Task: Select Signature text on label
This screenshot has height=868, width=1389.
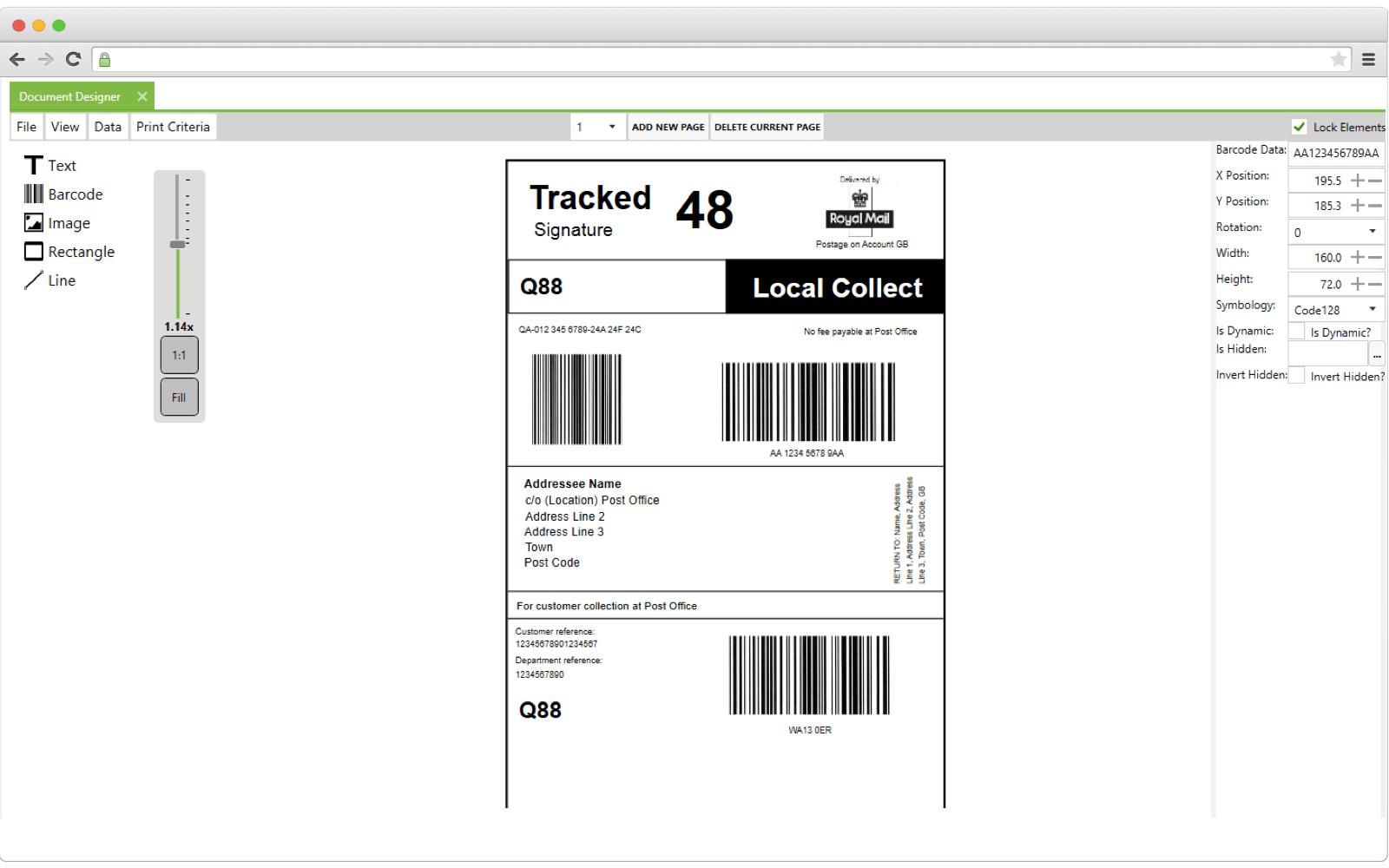Action: pos(573,230)
